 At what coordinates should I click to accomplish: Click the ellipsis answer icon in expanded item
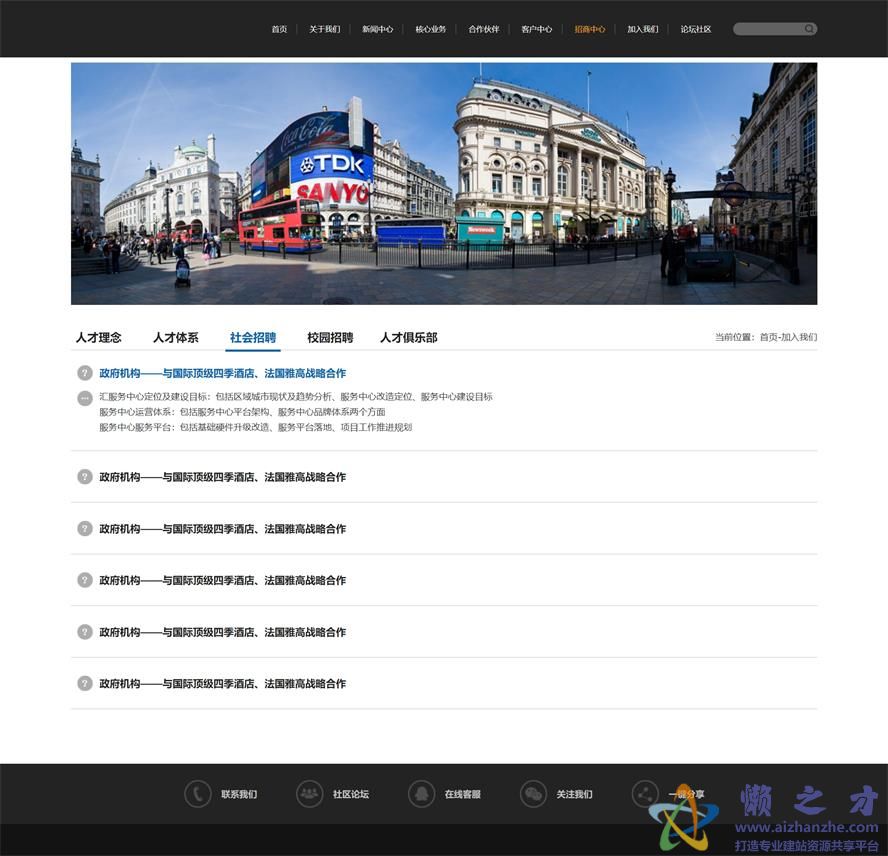click(85, 397)
